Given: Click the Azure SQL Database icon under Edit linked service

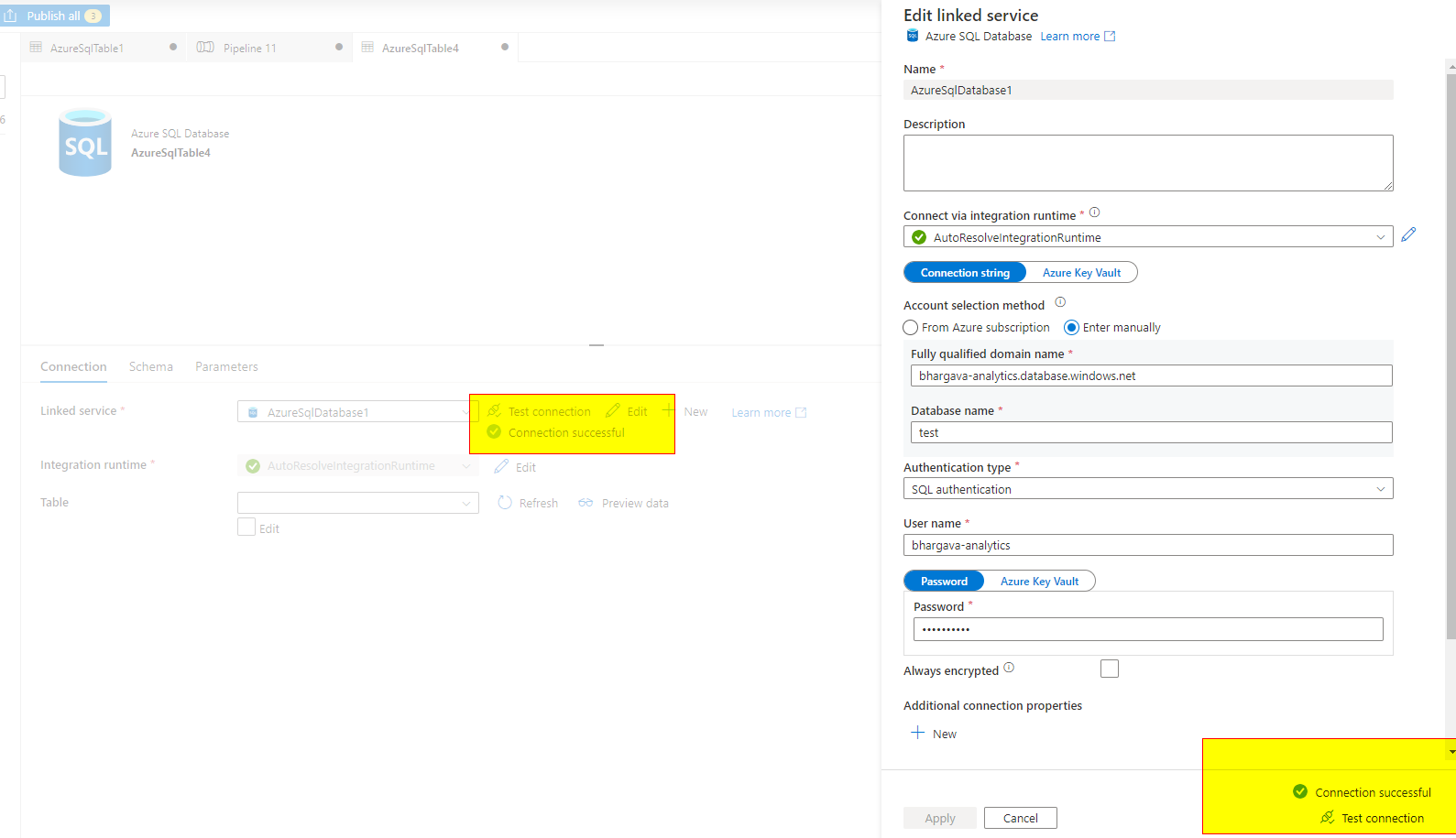Looking at the screenshot, I should coord(912,36).
